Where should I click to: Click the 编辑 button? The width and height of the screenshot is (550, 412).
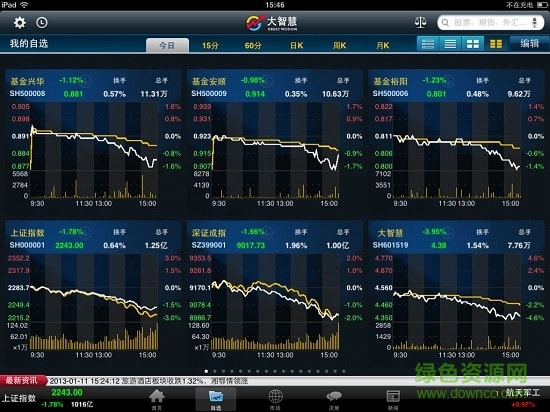(x=529, y=43)
